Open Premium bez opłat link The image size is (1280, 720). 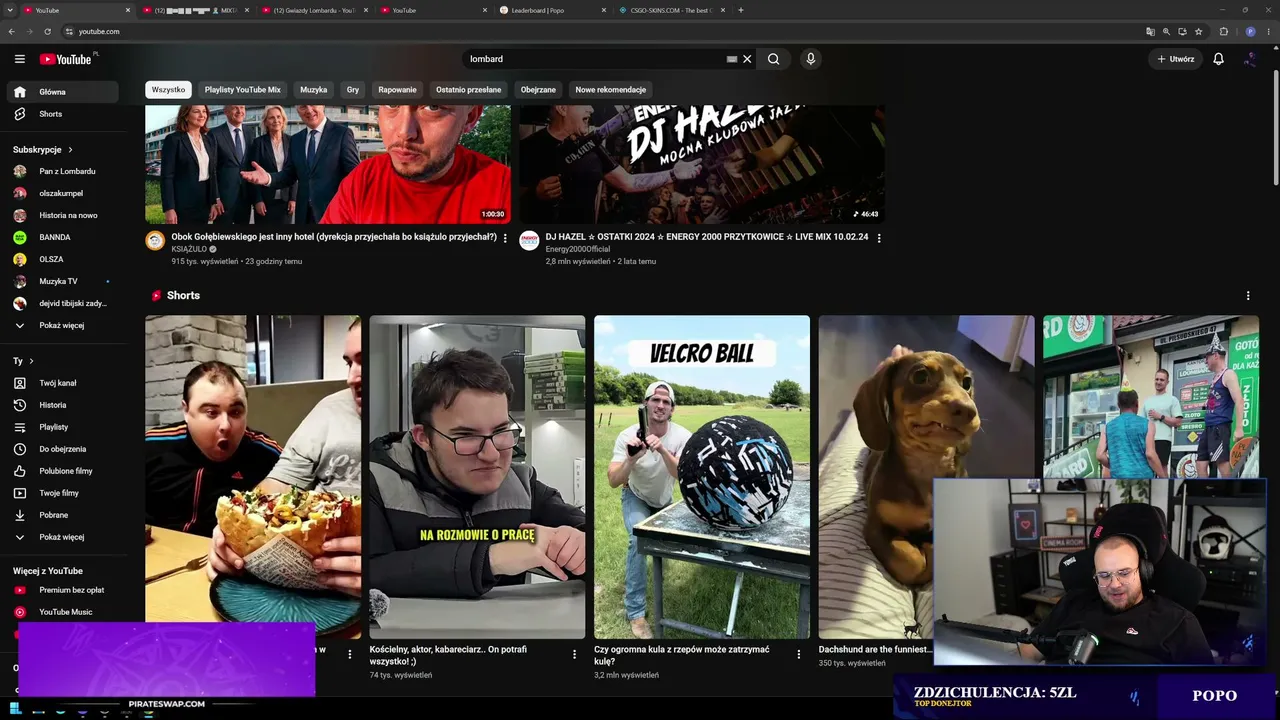pos(62,590)
